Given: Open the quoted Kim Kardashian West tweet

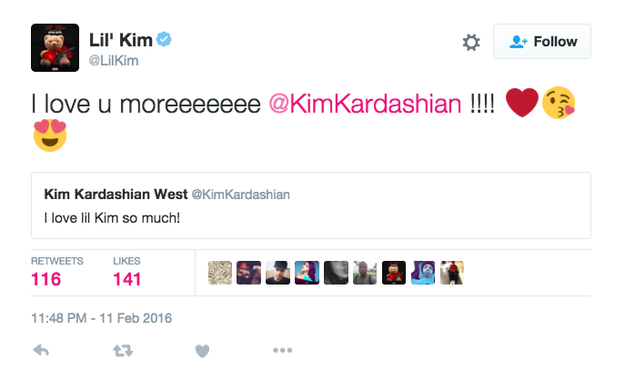Looking at the screenshot, I should [x=311, y=206].
